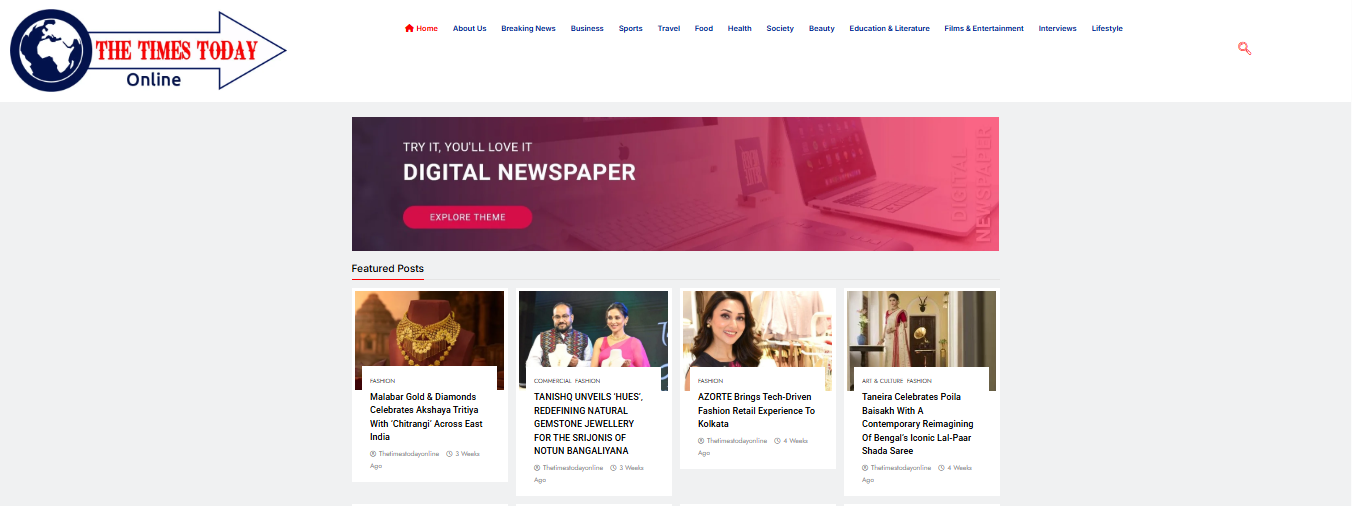Click The Times Today Online logo

coord(148,51)
